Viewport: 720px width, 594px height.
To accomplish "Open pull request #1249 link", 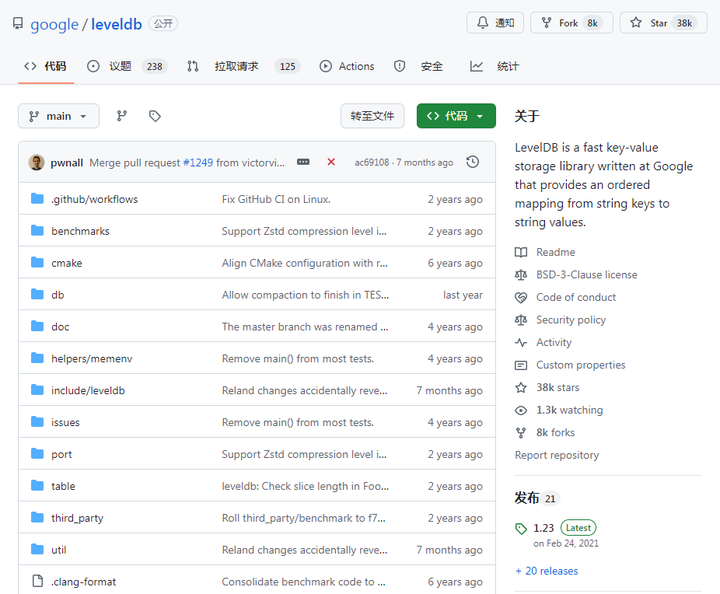I will pyautogui.click(x=198, y=163).
